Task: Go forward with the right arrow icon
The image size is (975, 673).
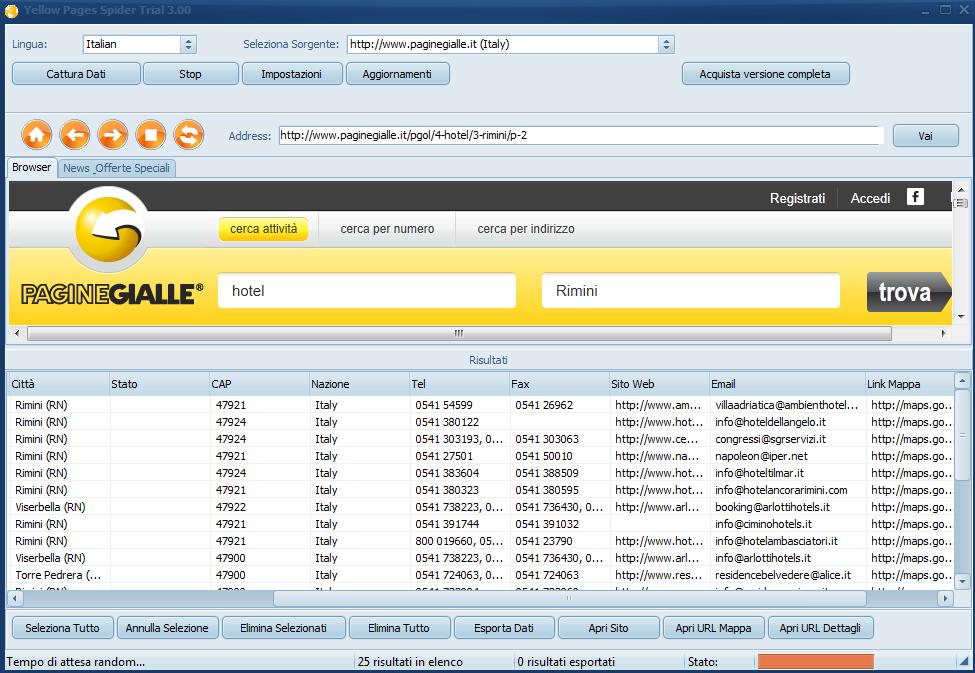Action: point(113,134)
